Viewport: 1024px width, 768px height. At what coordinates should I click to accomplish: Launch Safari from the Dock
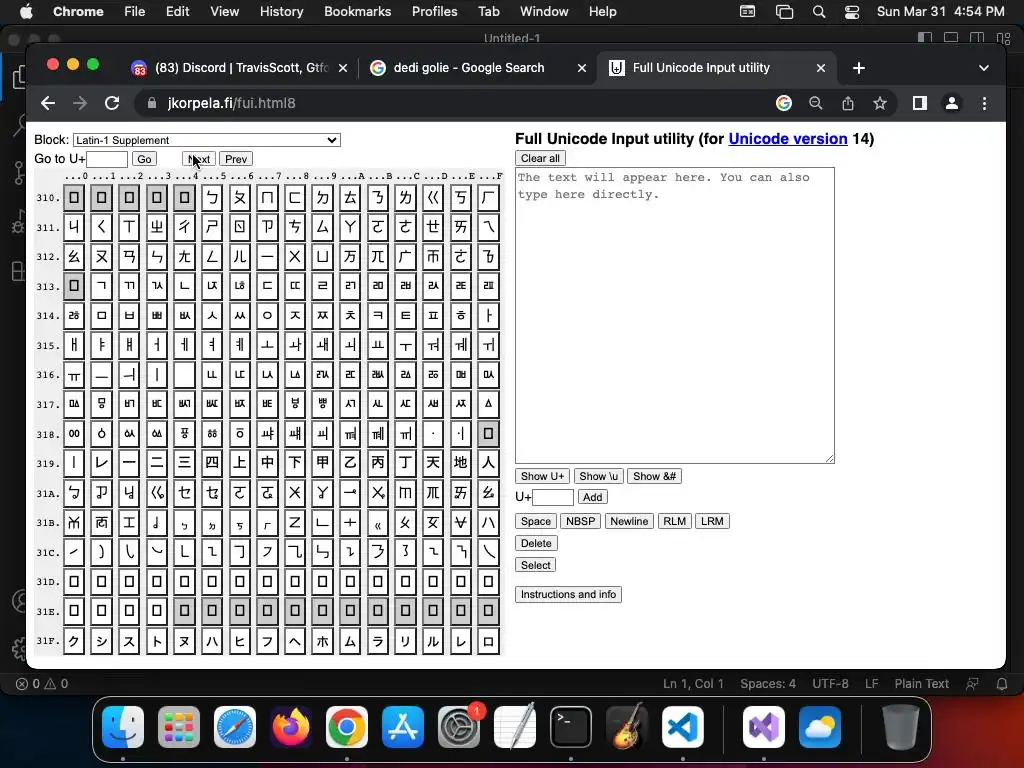click(235, 726)
